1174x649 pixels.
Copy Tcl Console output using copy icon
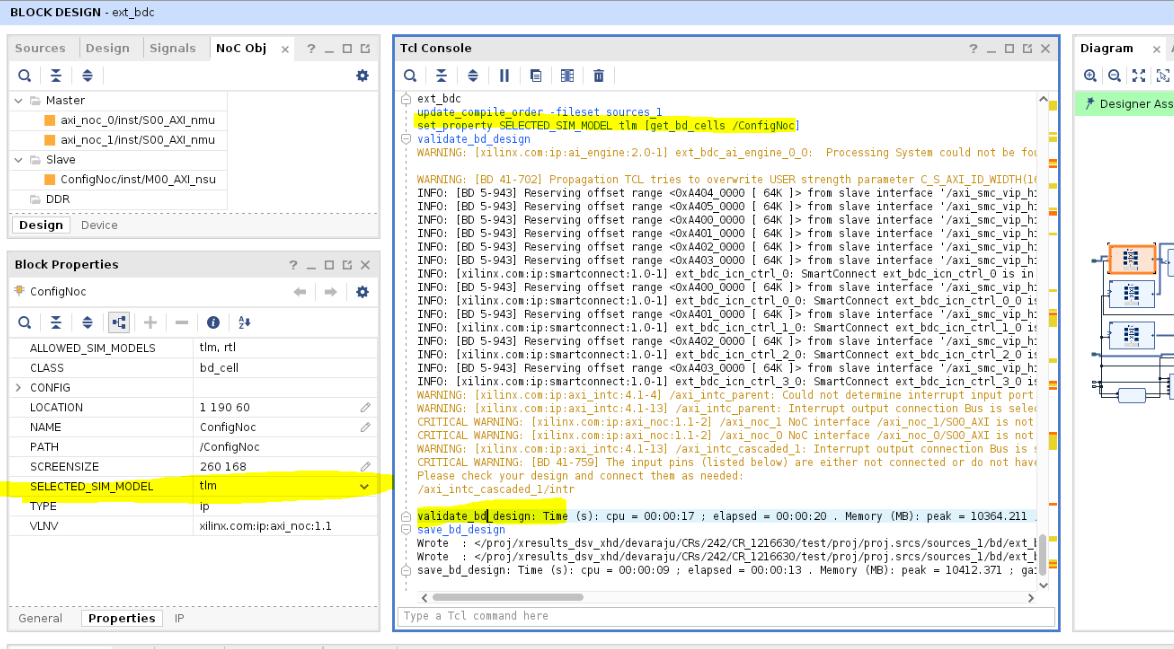(x=534, y=75)
